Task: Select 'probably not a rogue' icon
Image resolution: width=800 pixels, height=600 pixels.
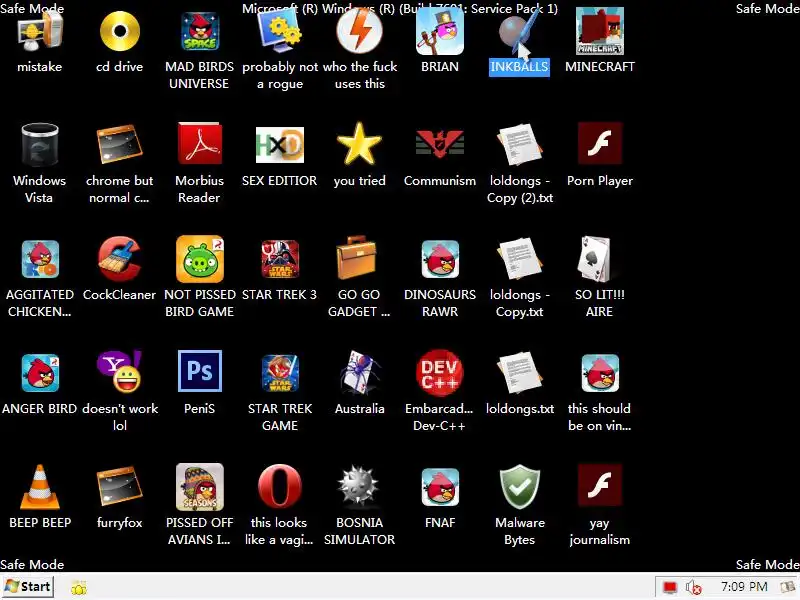Action: pos(280,32)
